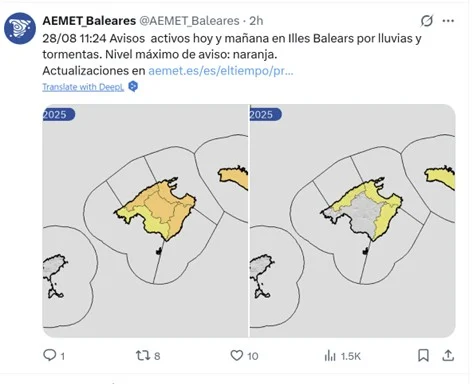Screen dimensions: 476x384
Task: Open the aemet.es/es/eltiempo link
Action: 221,71
